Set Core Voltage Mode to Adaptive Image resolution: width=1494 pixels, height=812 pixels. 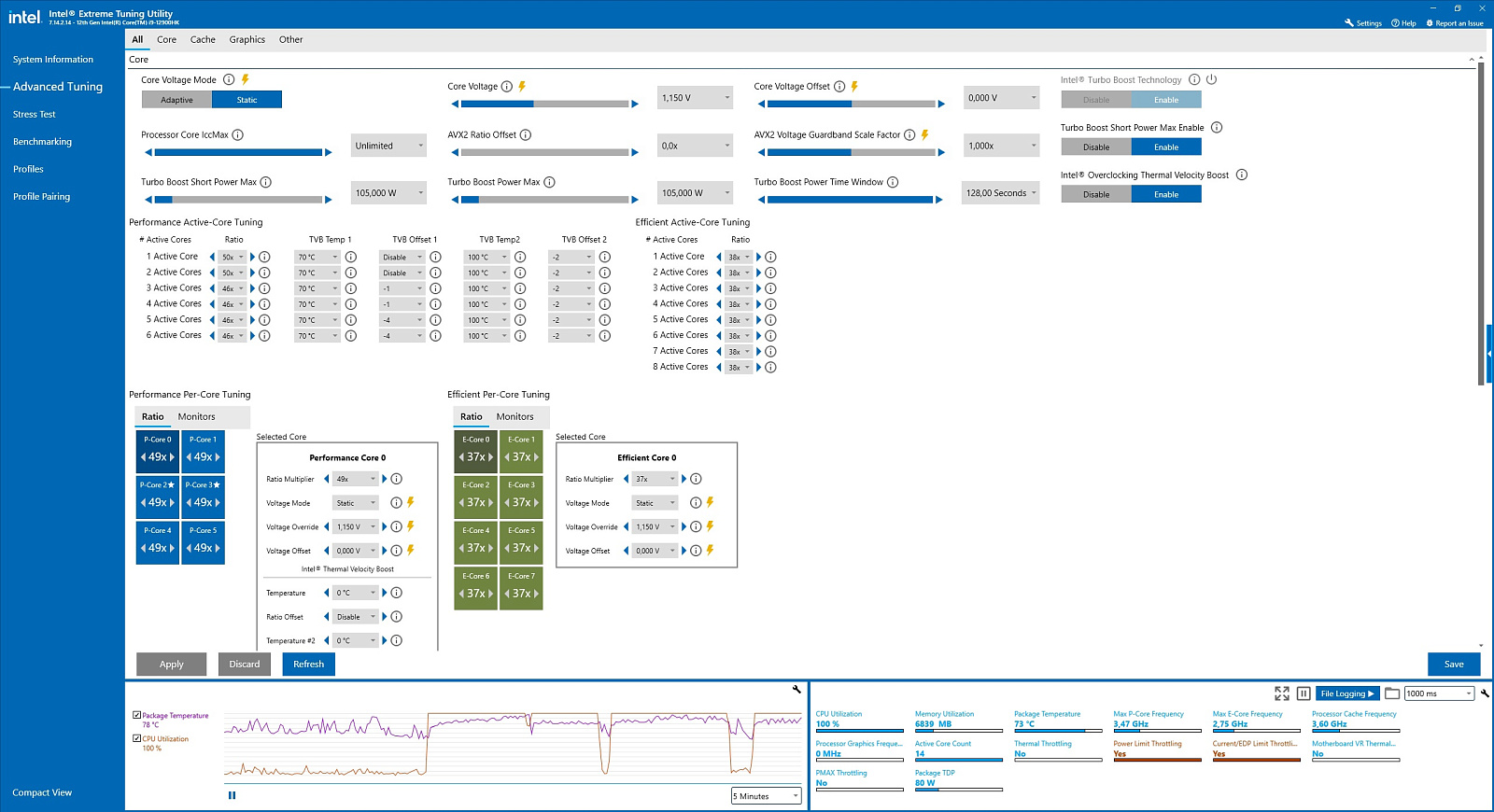(x=176, y=100)
